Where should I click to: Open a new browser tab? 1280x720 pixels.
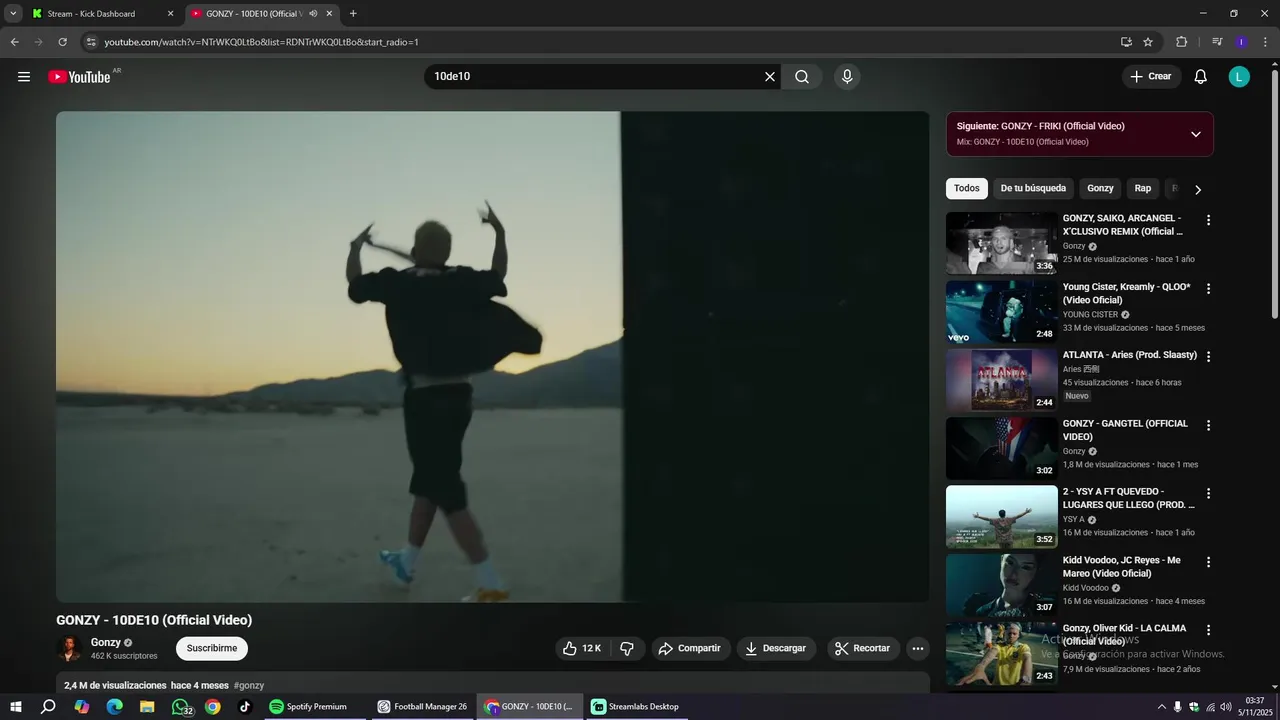click(353, 14)
